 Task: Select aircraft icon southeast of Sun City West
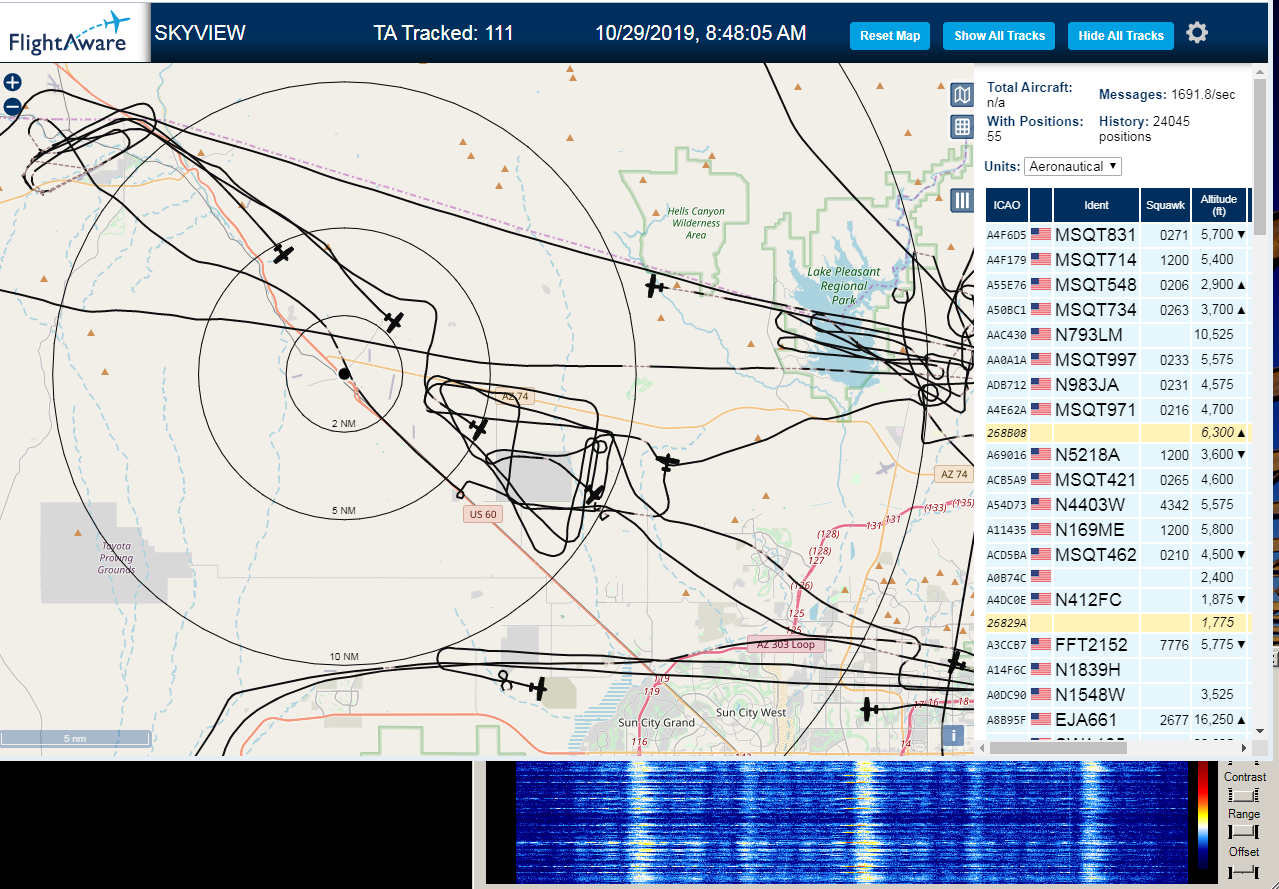tap(869, 710)
